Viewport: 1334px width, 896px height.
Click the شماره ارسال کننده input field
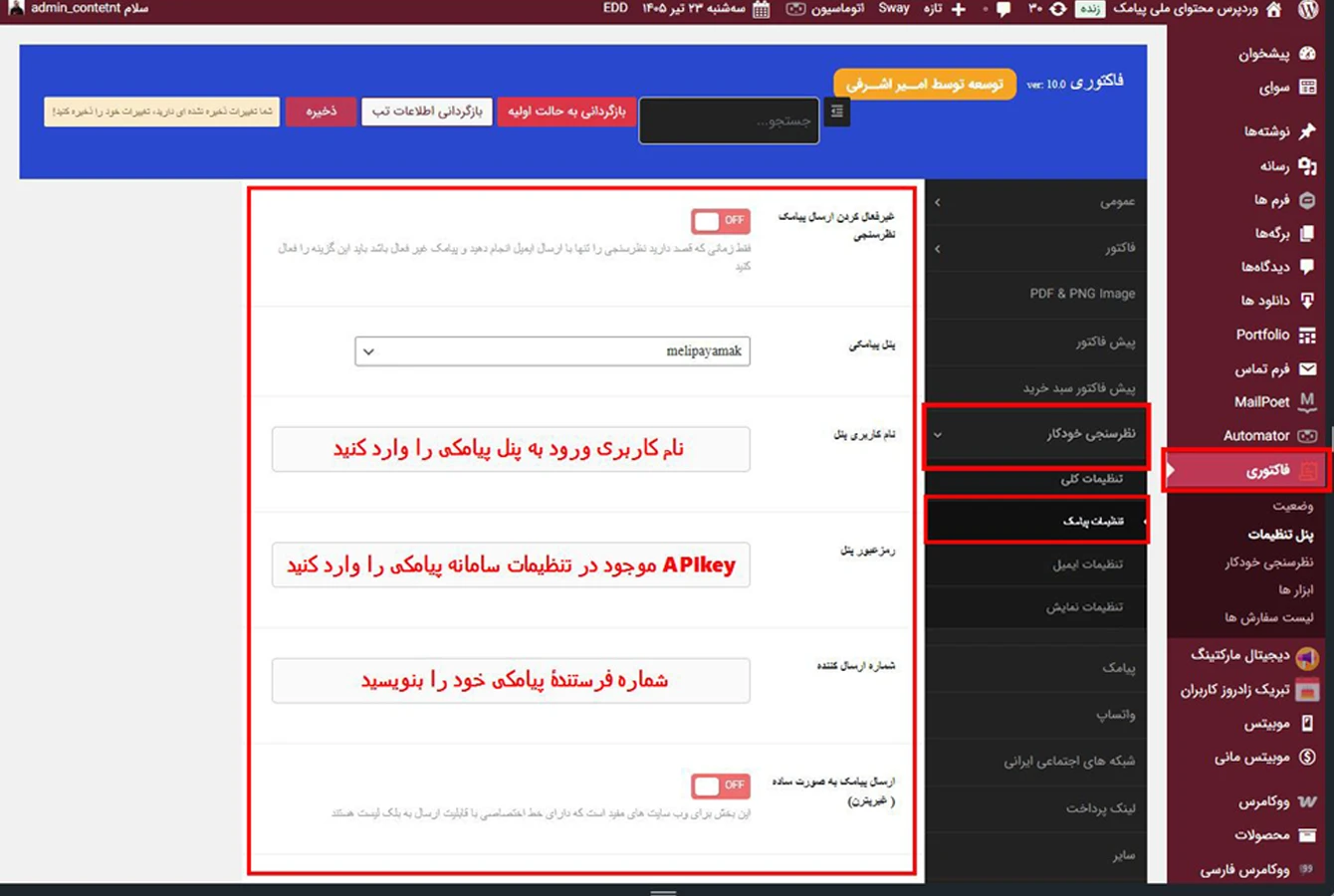pos(511,681)
